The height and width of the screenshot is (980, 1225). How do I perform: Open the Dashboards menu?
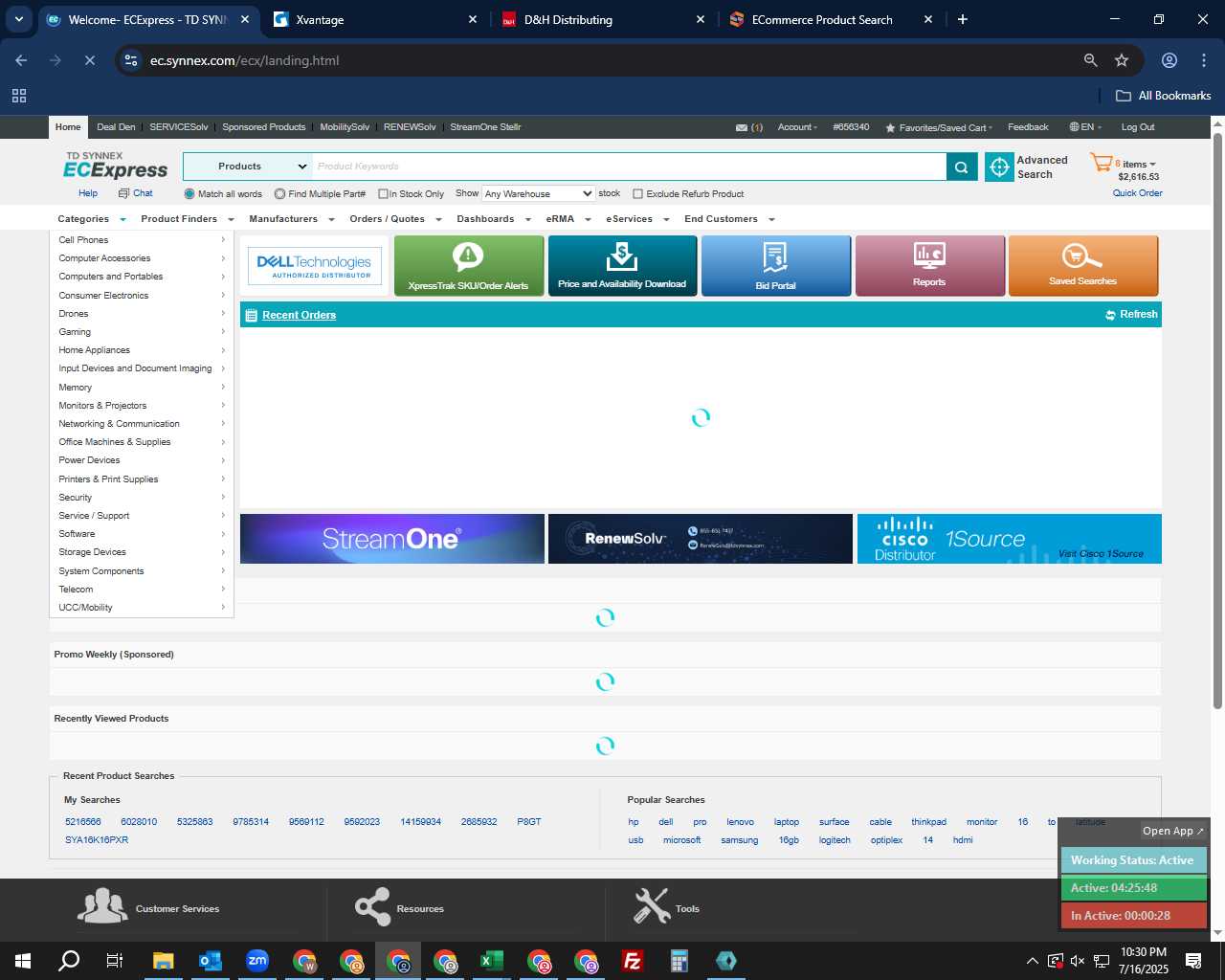[x=493, y=219]
